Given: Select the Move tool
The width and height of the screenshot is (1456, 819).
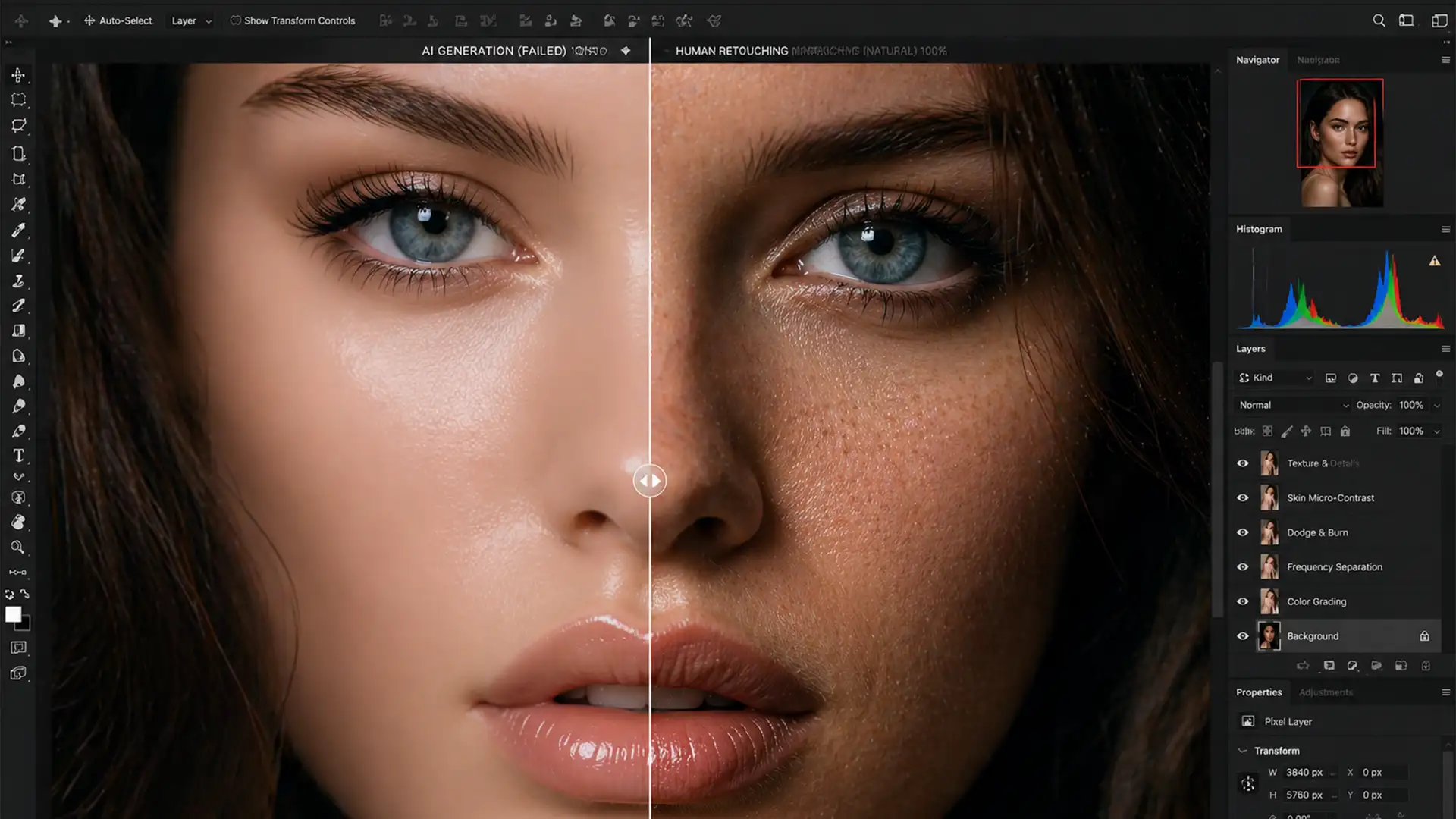Looking at the screenshot, I should coord(18,74).
